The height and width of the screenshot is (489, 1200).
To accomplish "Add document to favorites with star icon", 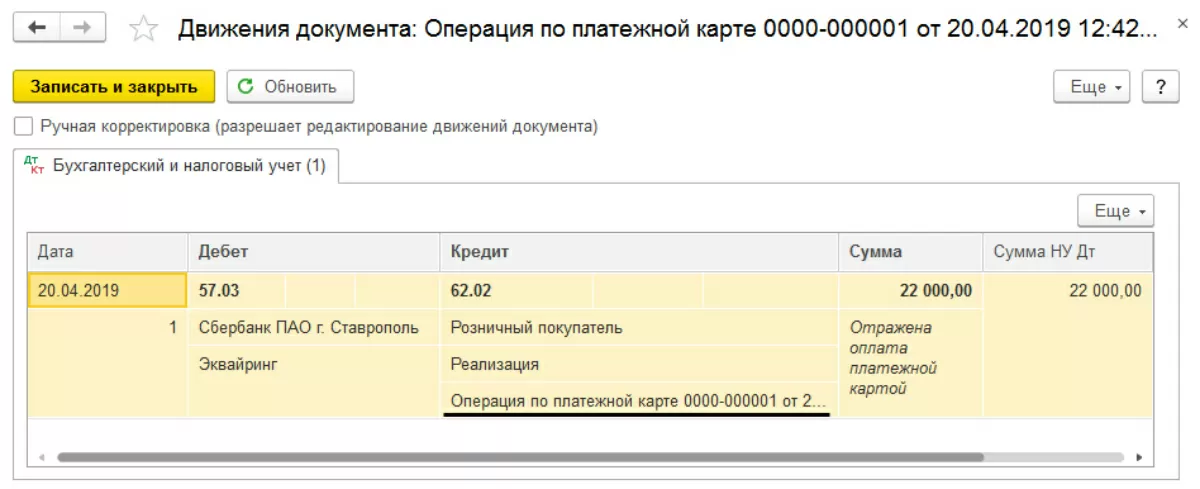I will [145, 29].
